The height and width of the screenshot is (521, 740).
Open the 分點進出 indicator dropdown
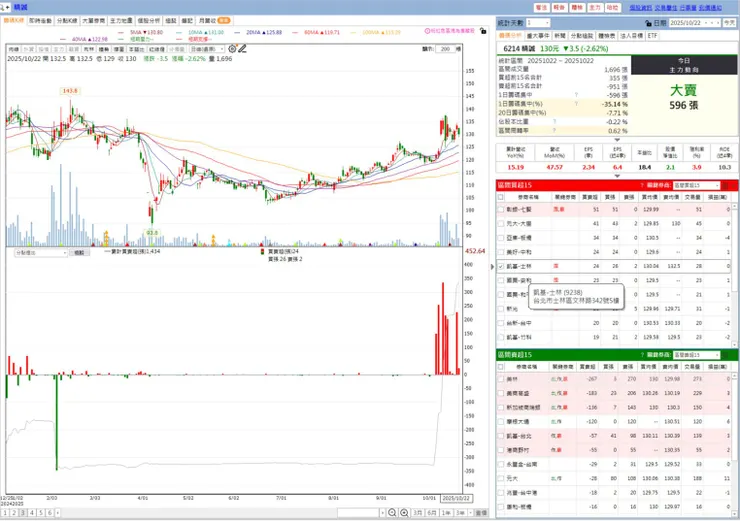click(41, 253)
